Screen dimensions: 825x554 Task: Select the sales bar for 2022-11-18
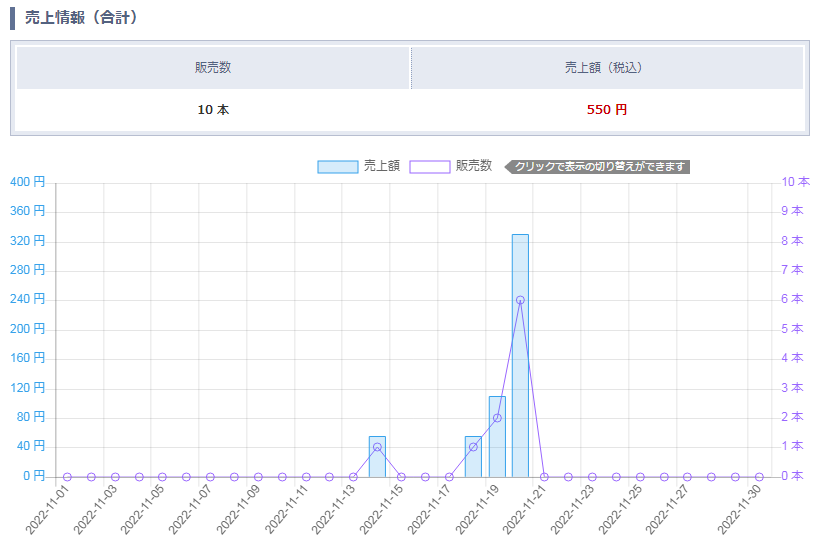point(474,457)
